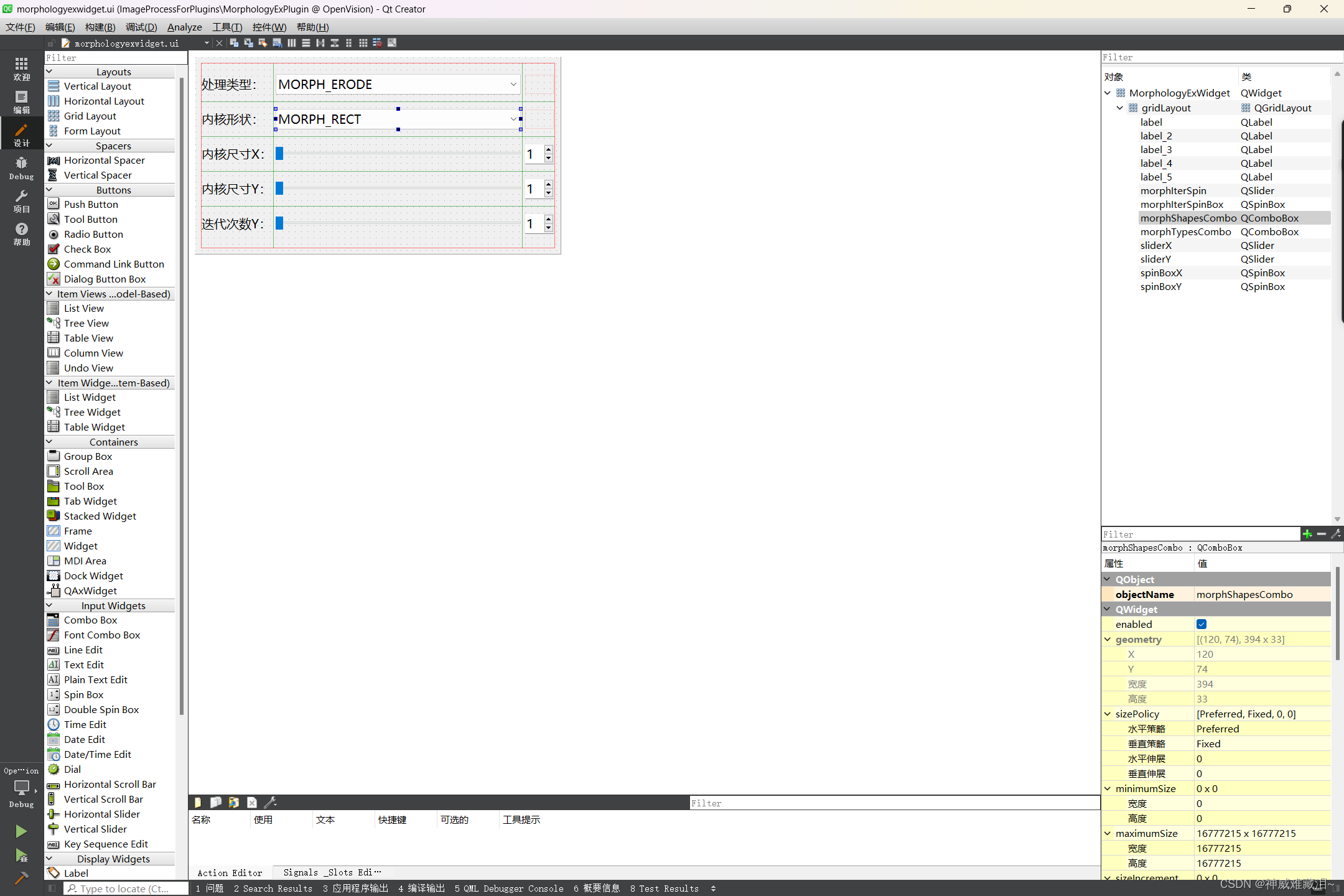Toggle the enabled property checkbox
The image size is (1344, 896).
[x=1201, y=624]
